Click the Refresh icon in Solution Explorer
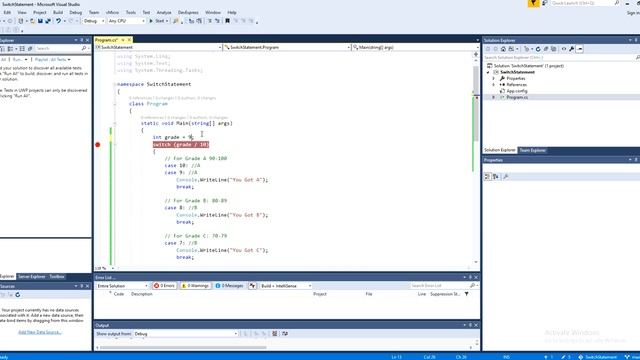This screenshot has height=360, width=640. pyautogui.click(x=538, y=49)
